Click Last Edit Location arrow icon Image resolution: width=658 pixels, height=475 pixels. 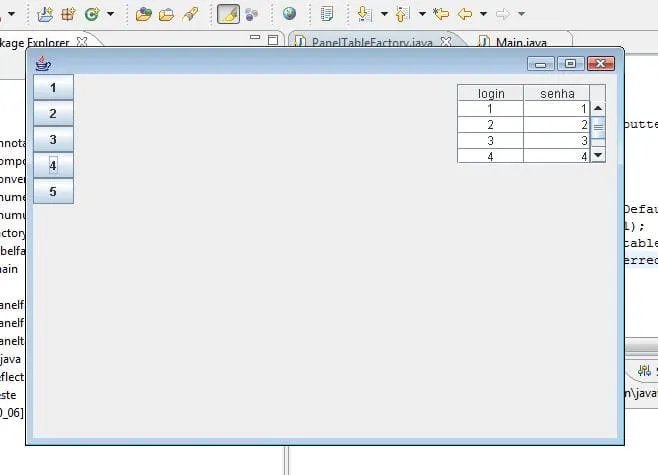point(441,14)
